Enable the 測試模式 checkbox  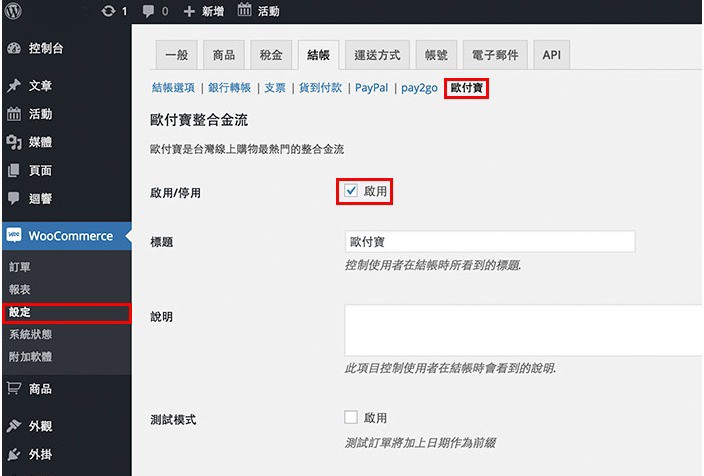351,417
